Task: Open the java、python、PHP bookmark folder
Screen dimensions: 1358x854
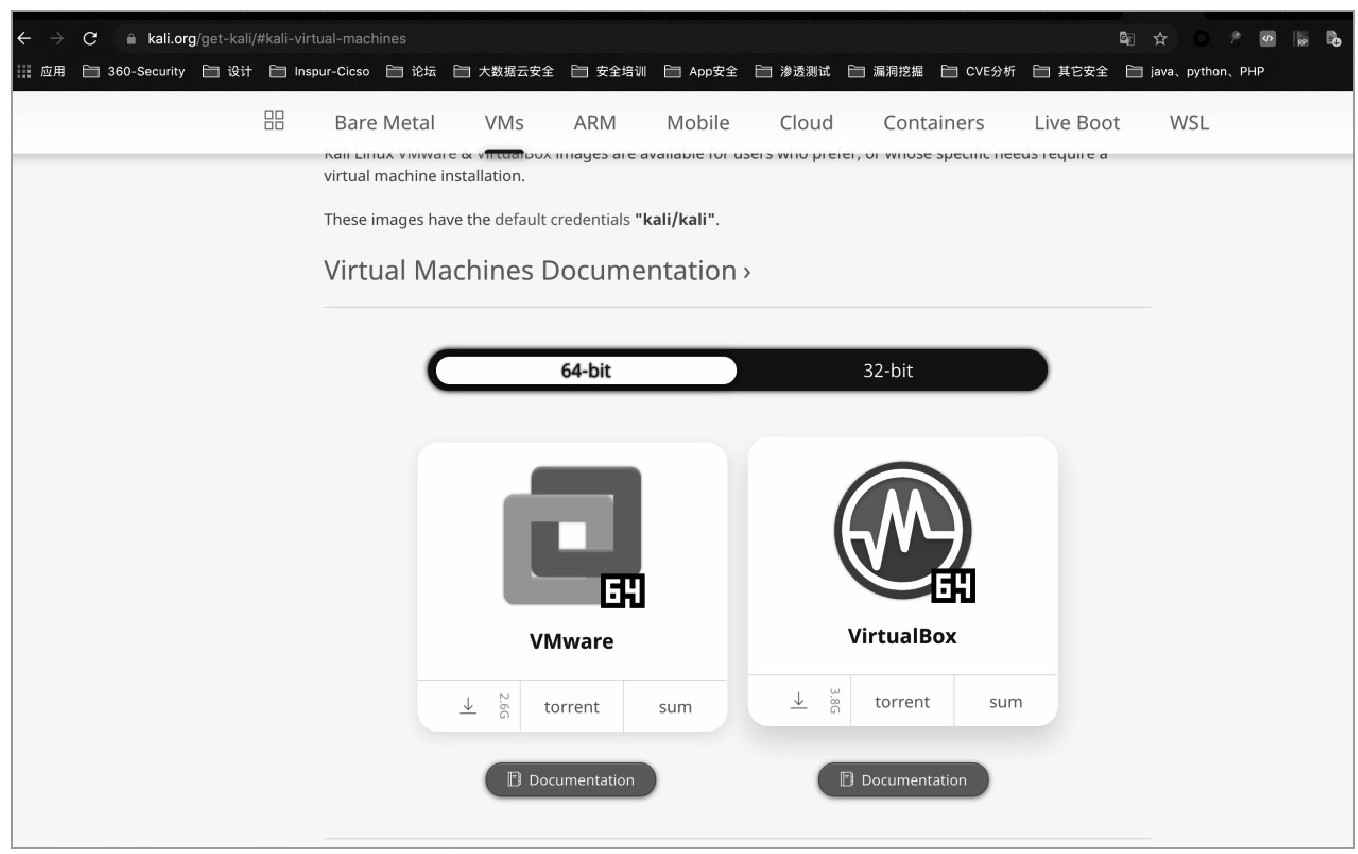Action: pos(1195,71)
